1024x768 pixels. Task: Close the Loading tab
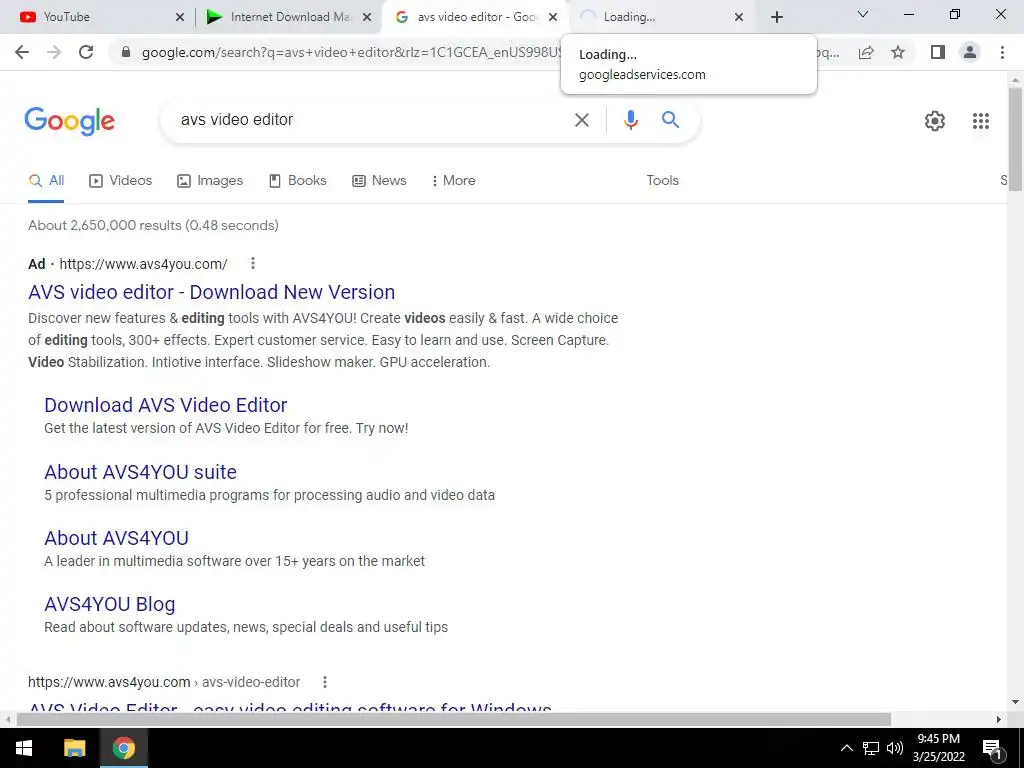[739, 17]
